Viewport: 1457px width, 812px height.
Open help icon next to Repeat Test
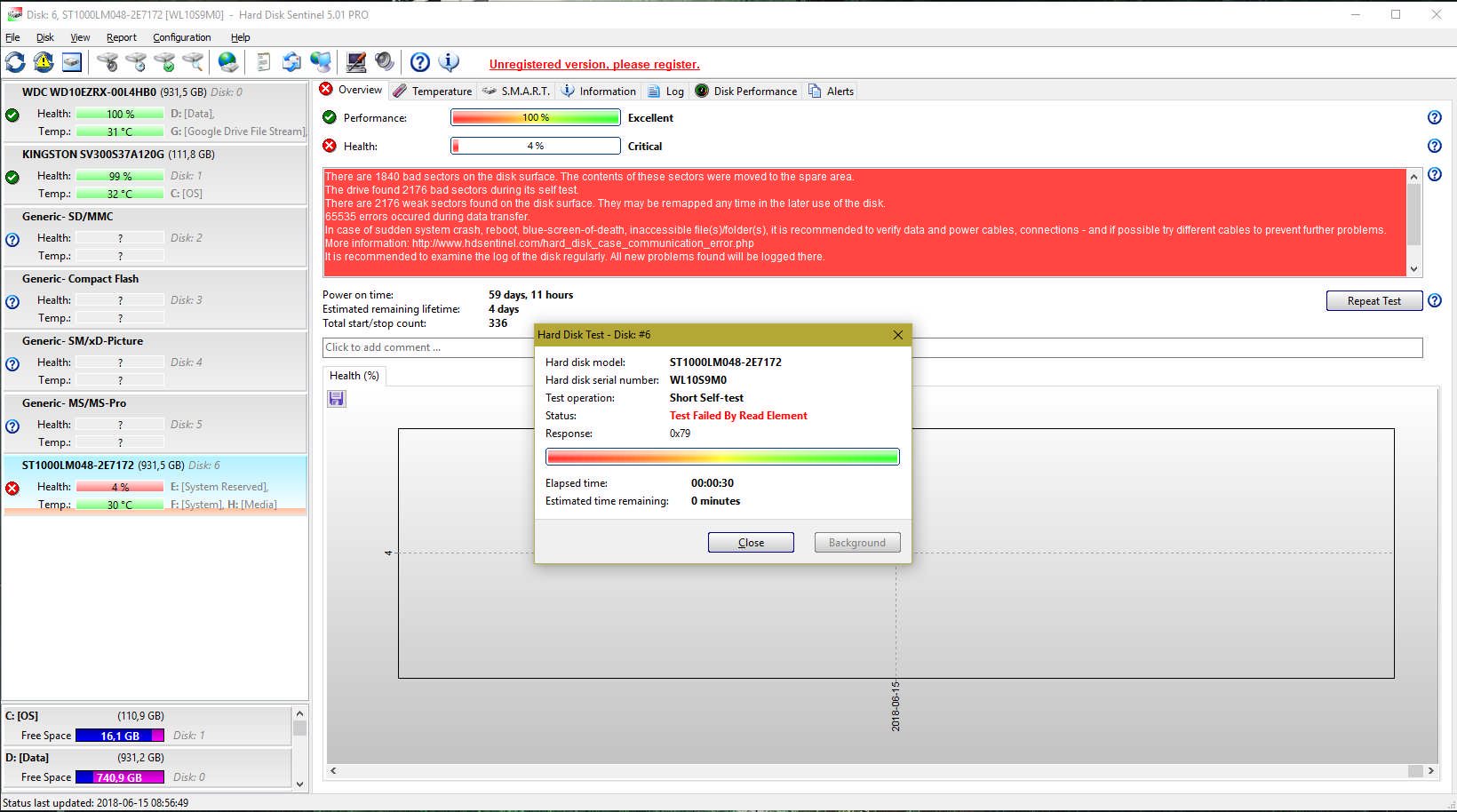(1434, 300)
